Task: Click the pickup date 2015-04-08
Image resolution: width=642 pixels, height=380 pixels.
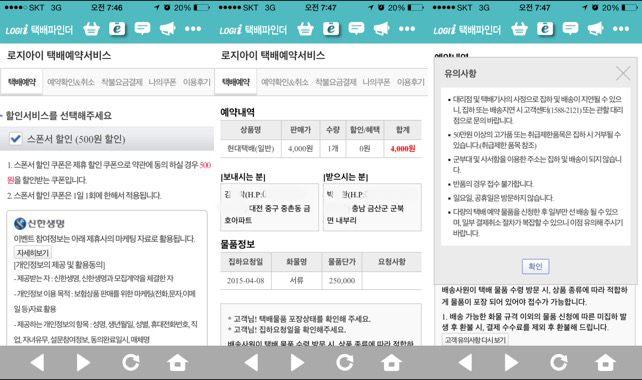Action: 246,280
